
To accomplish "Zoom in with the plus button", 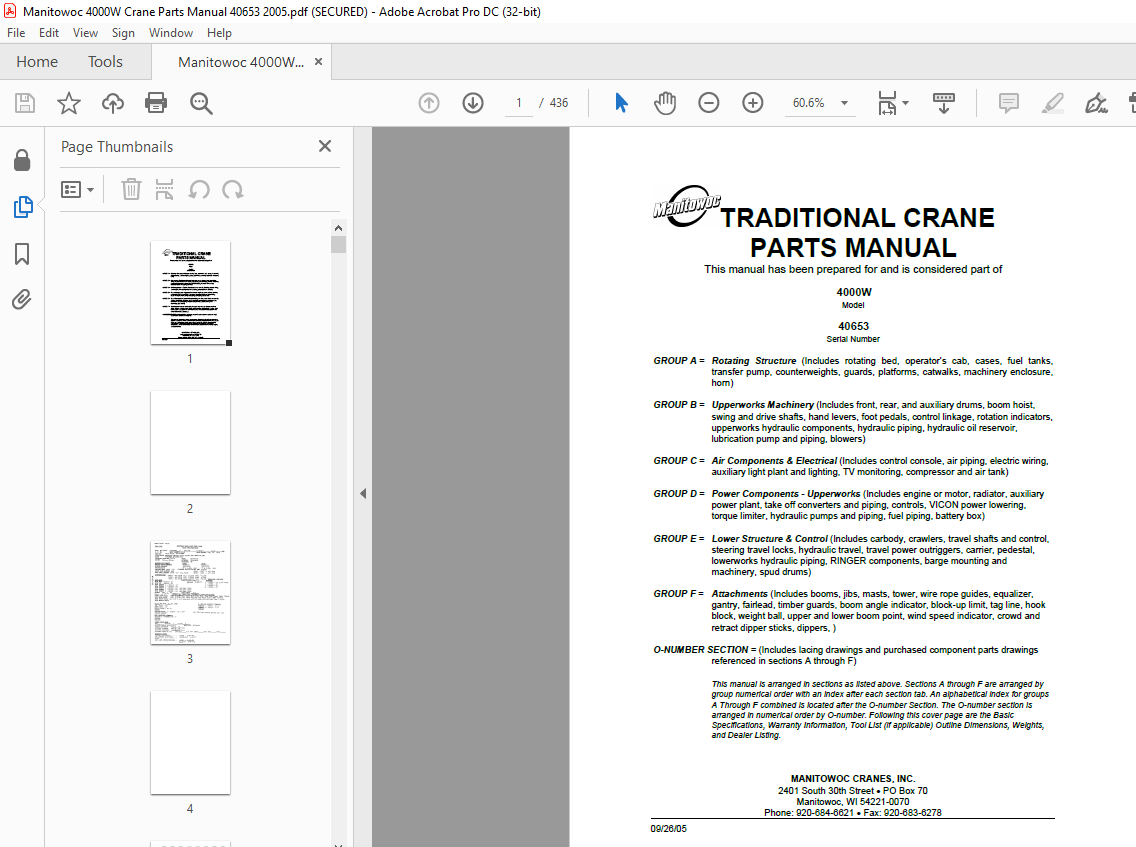I will tap(753, 103).
